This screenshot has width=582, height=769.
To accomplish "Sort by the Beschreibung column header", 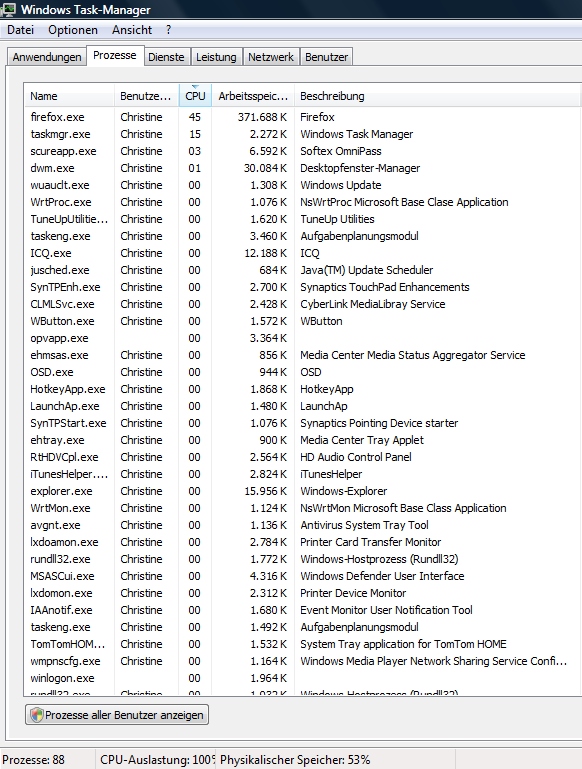I will (437, 96).
